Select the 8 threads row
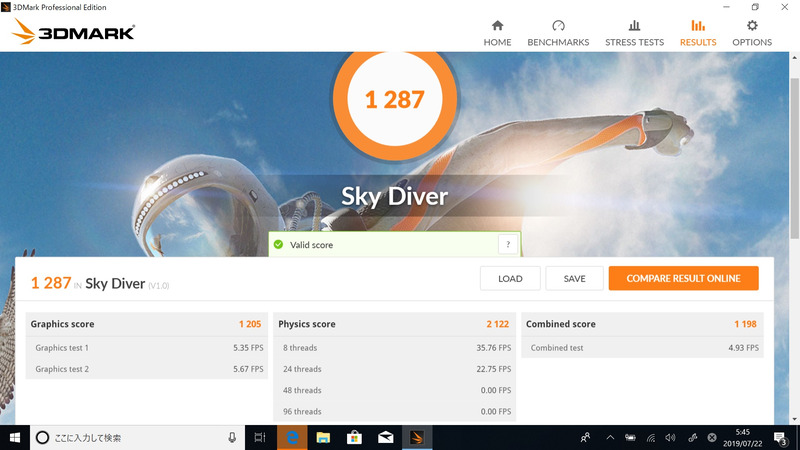The width and height of the screenshot is (800, 450). [x=394, y=347]
